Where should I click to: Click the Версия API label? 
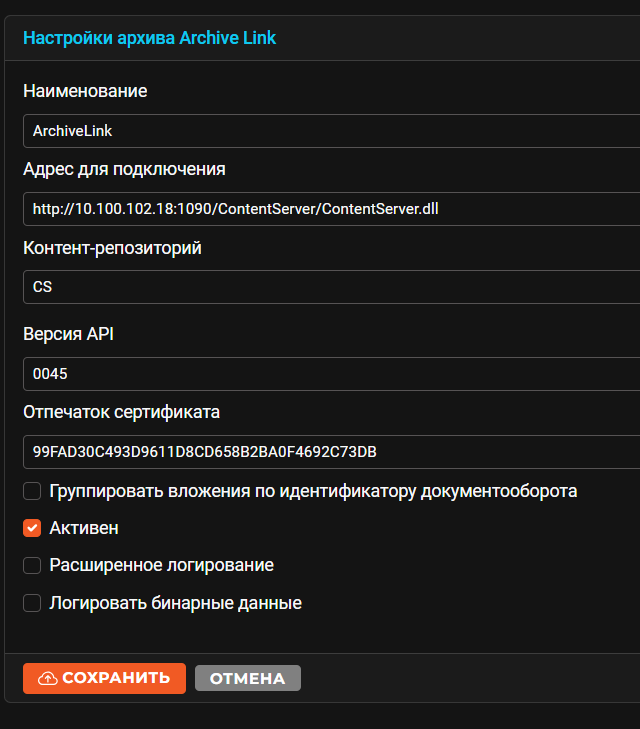[68, 334]
